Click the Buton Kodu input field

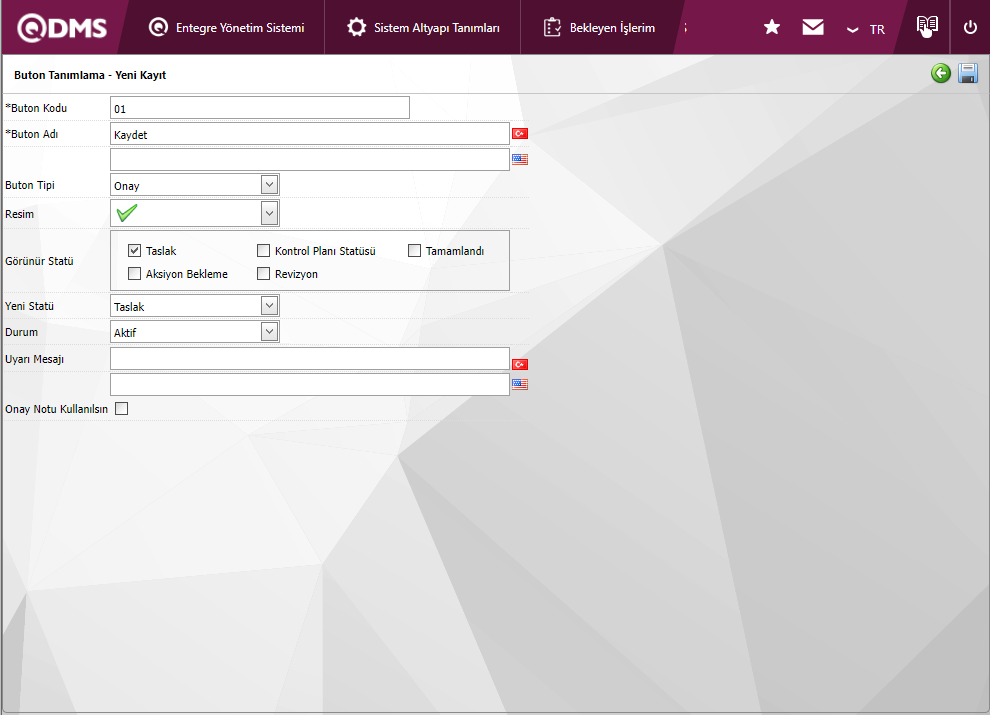[x=260, y=108]
